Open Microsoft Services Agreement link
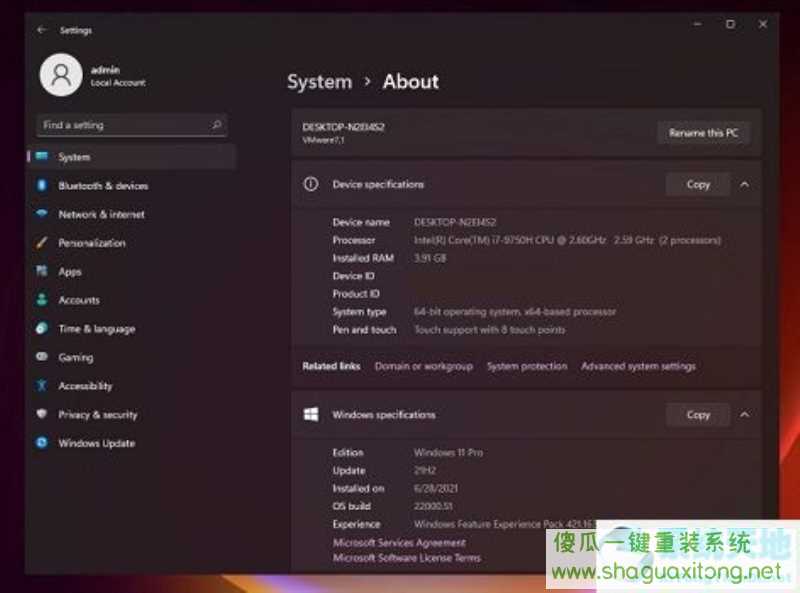This screenshot has width=800, height=593. (x=399, y=542)
